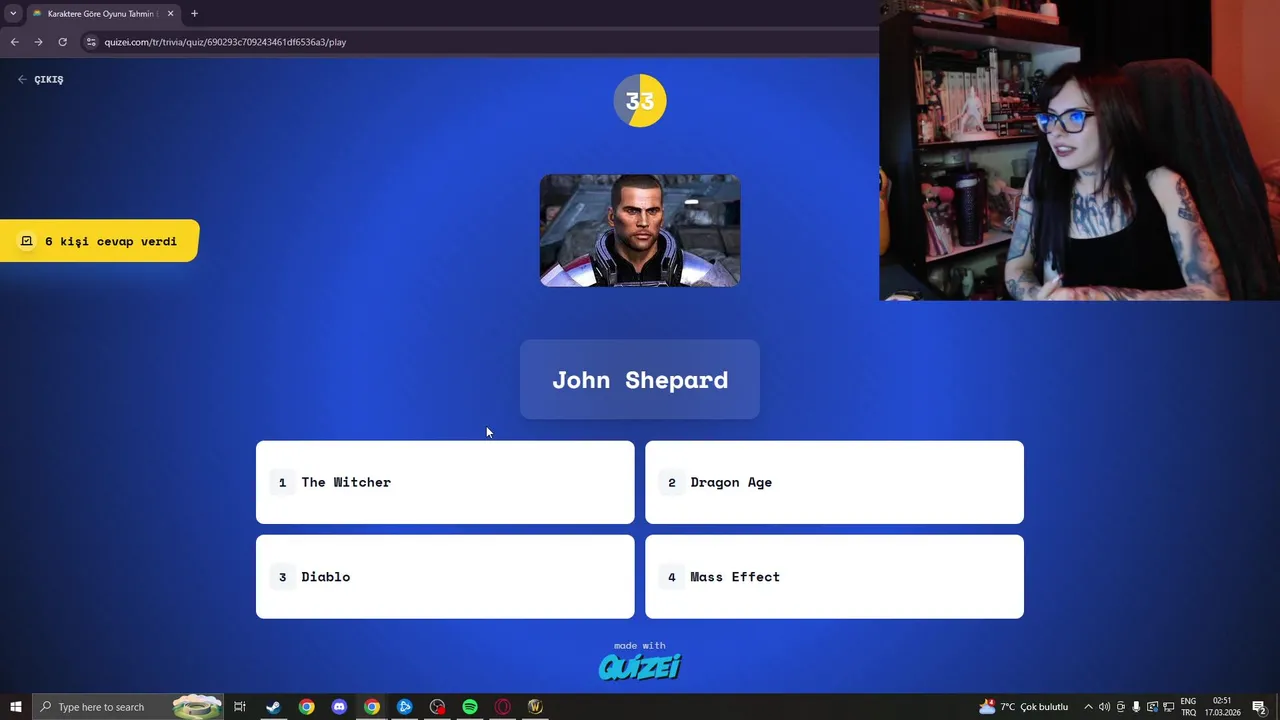Screen dimensions: 1280x720
Task: Open the volume speaker tray icon
Action: pos(1104,707)
